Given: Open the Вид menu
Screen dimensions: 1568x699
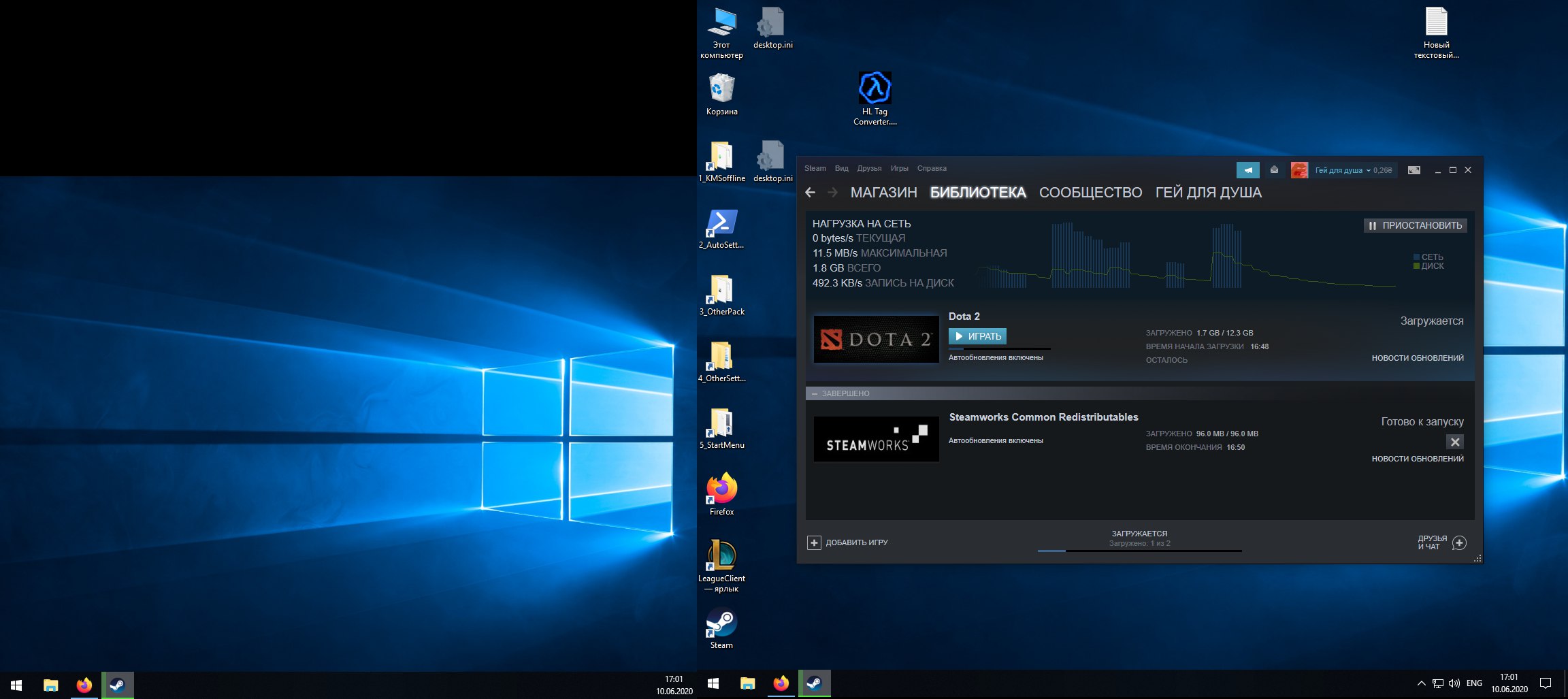Looking at the screenshot, I should pyautogui.click(x=841, y=168).
